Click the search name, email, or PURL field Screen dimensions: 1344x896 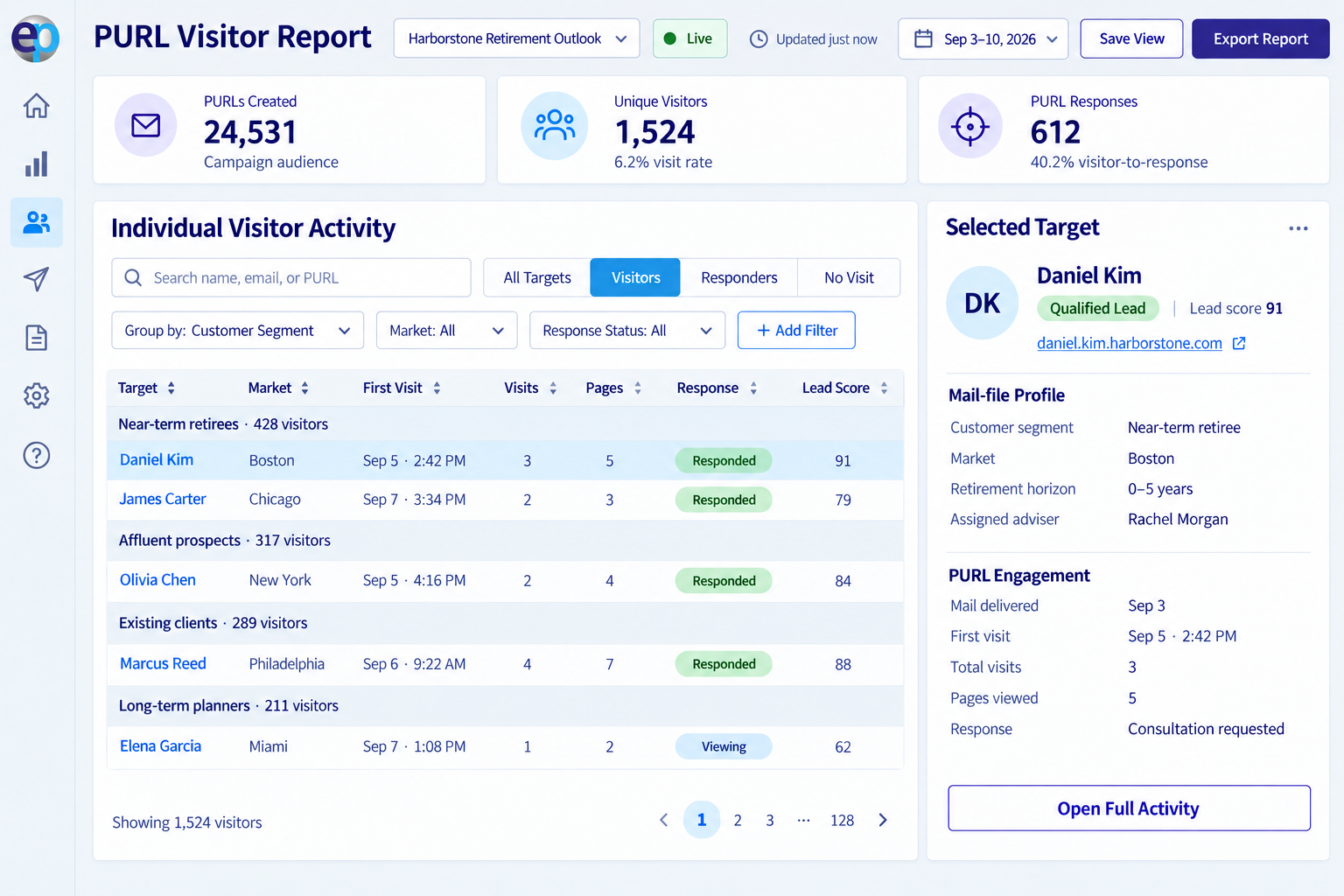(291, 277)
